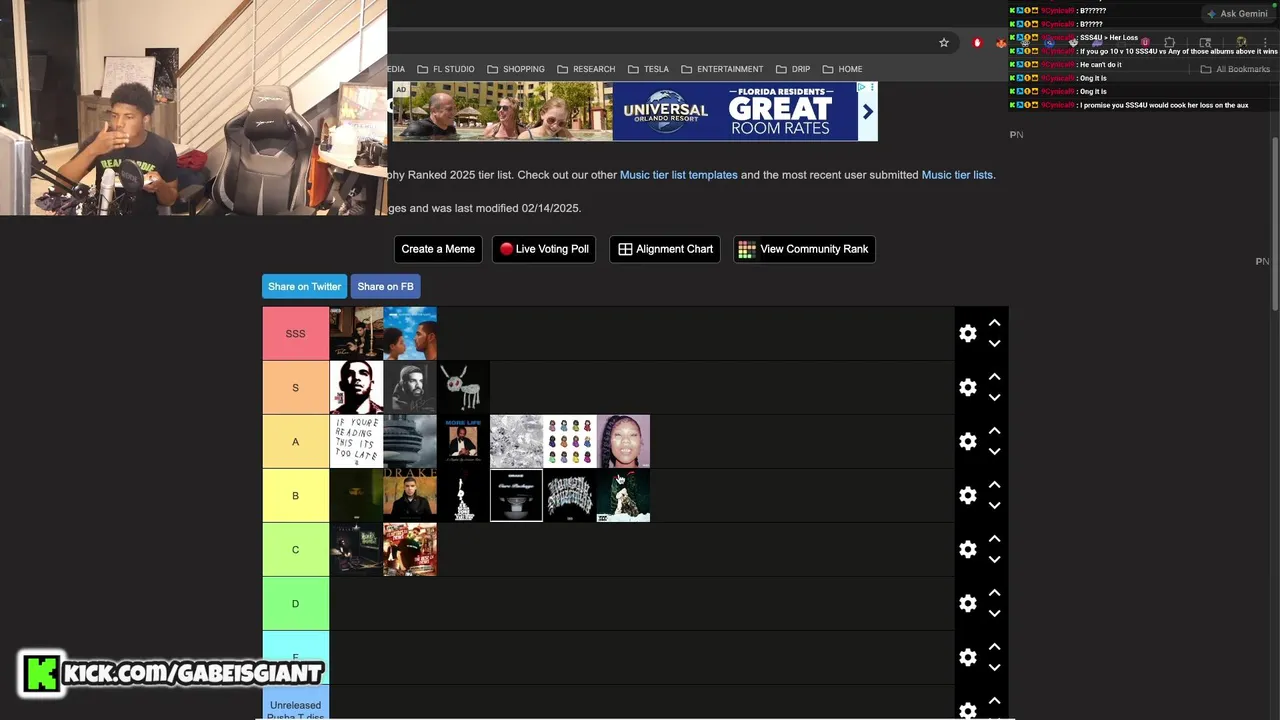Move D tier row up
Screen dimensions: 1280x720
tap(994, 593)
